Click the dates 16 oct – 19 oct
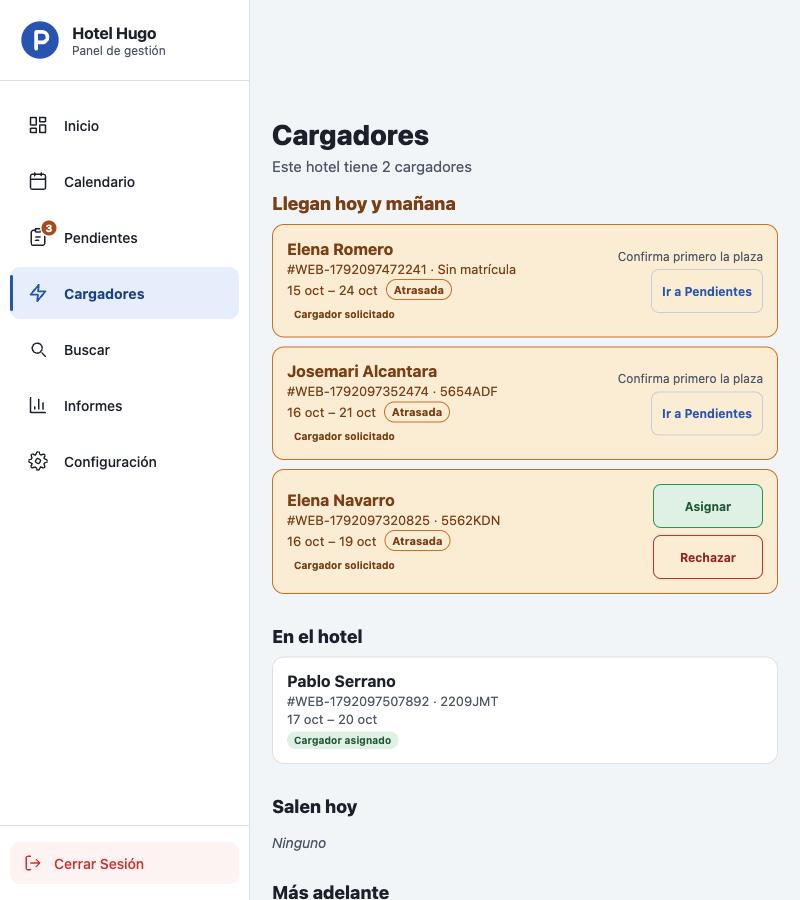800x900 pixels. tap(332, 541)
